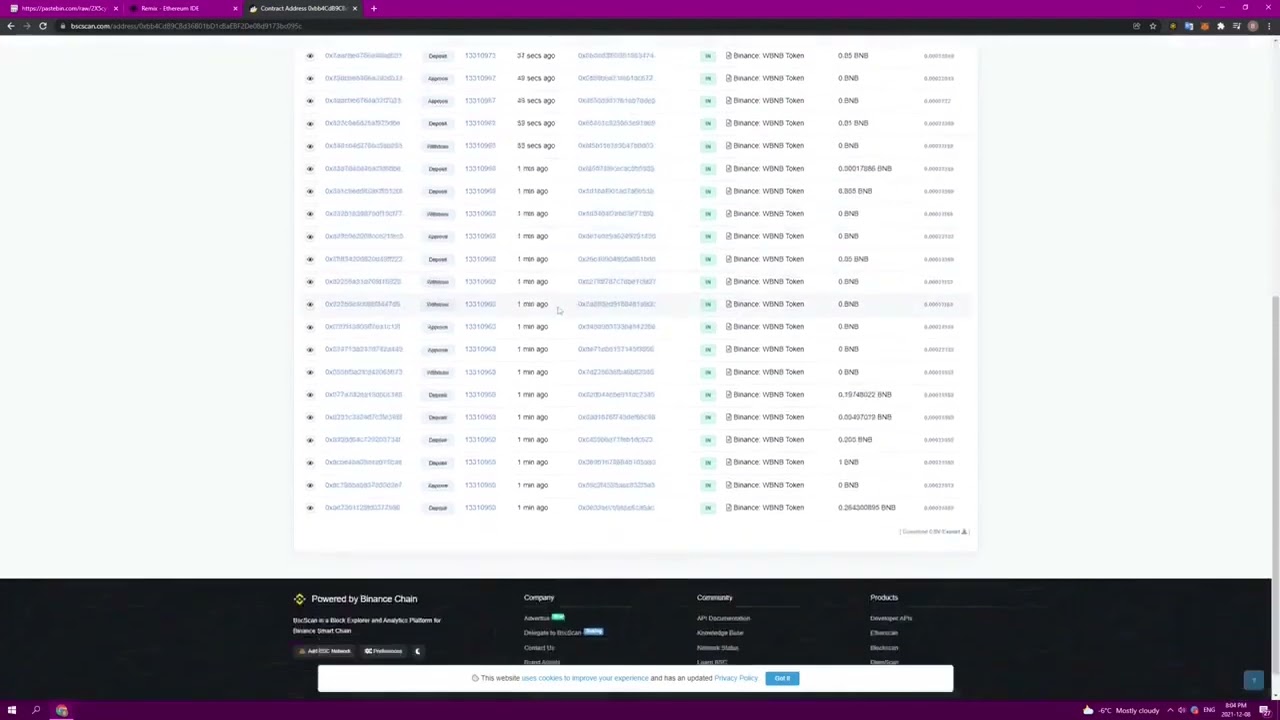Click the Add BSC Network button
This screenshot has height=720, width=1280.
(x=325, y=651)
